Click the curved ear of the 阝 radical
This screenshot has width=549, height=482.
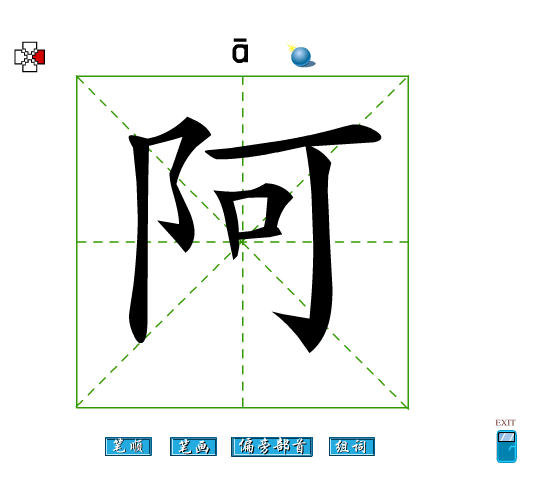click(x=184, y=182)
